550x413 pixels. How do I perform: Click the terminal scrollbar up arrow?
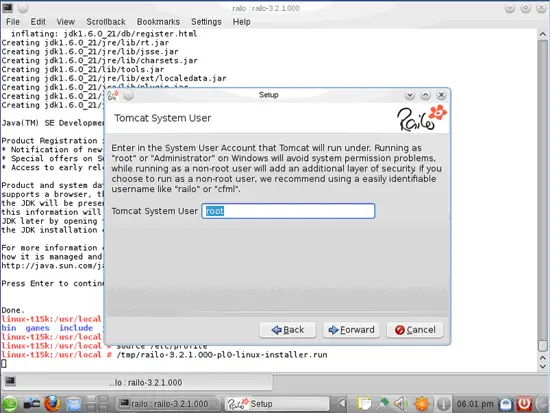pos(542,34)
